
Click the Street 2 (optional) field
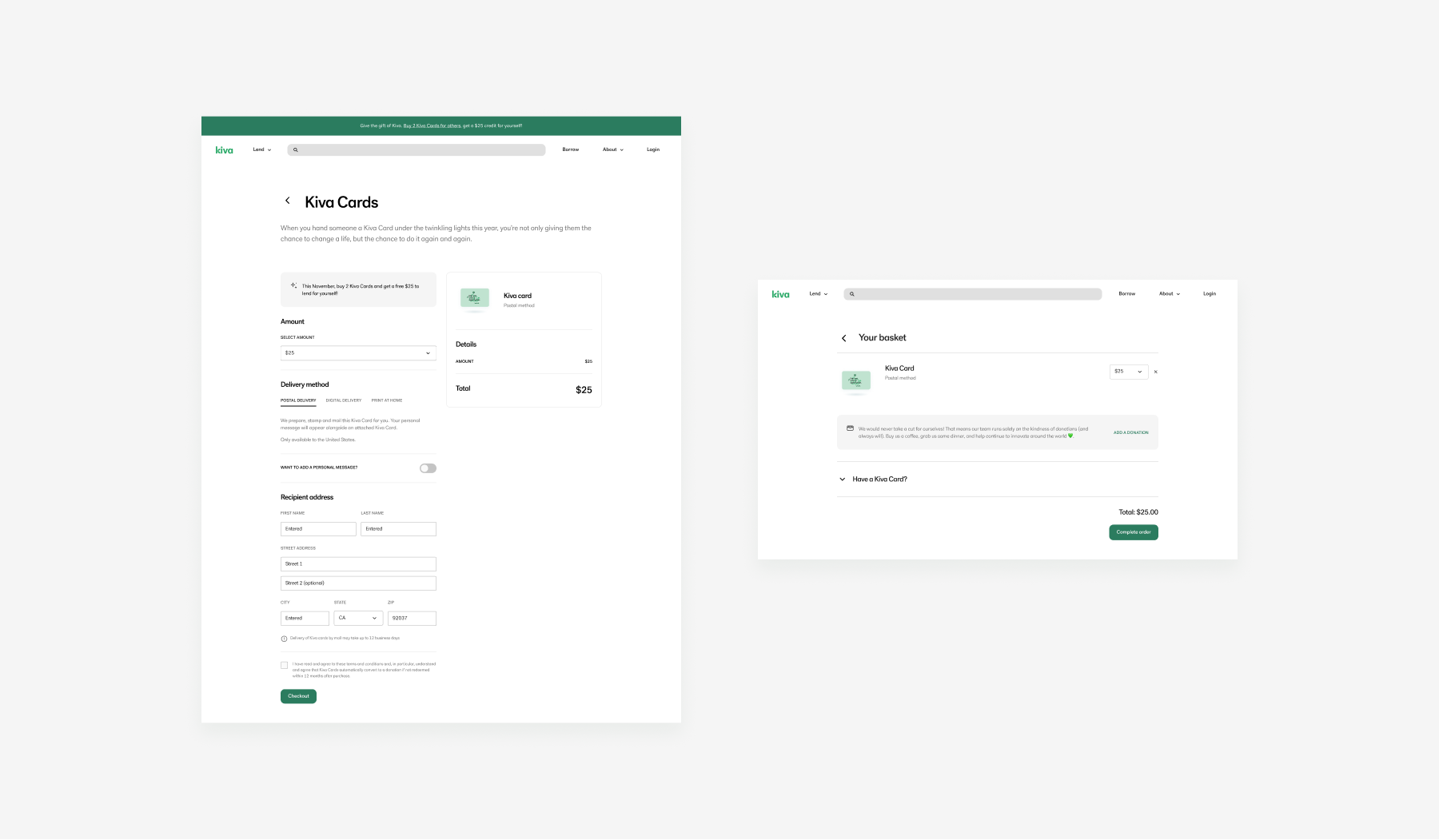(x=358, y=583)
